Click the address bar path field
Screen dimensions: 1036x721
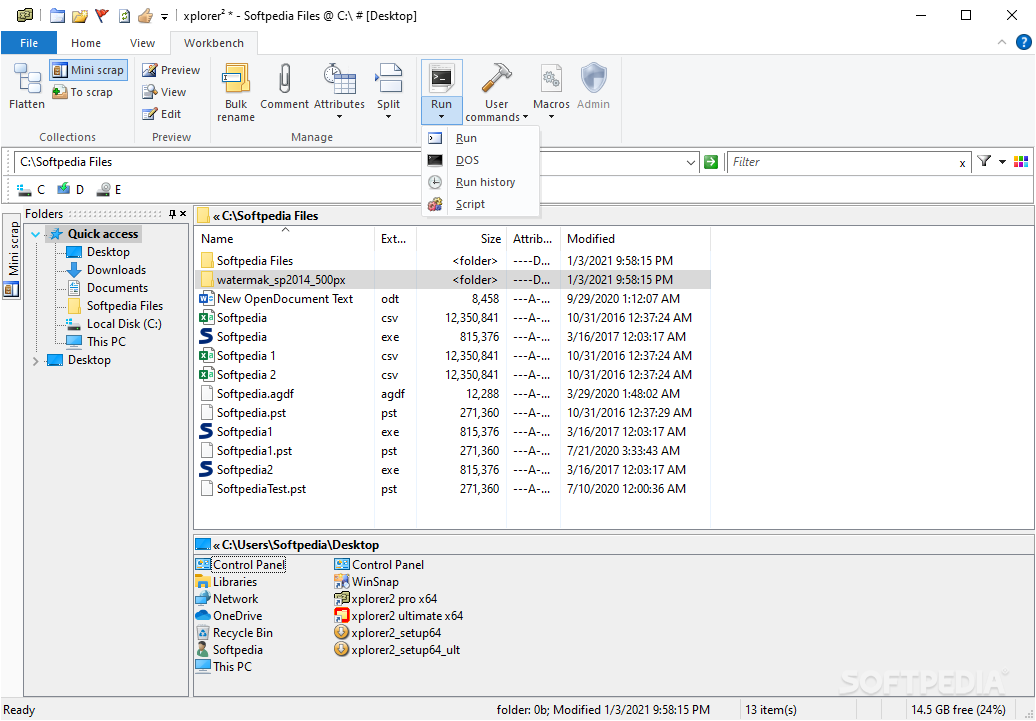pyautogui.click(x=349, y=162)
